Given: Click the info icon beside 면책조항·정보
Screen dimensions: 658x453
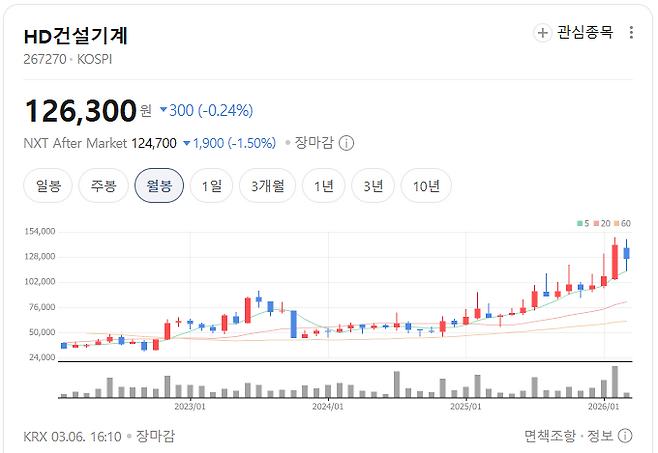Looking at the screenshot, I should [625, 436].
